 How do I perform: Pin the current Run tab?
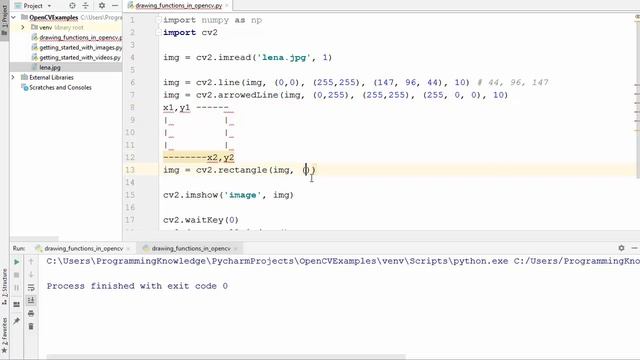point(17,321)
